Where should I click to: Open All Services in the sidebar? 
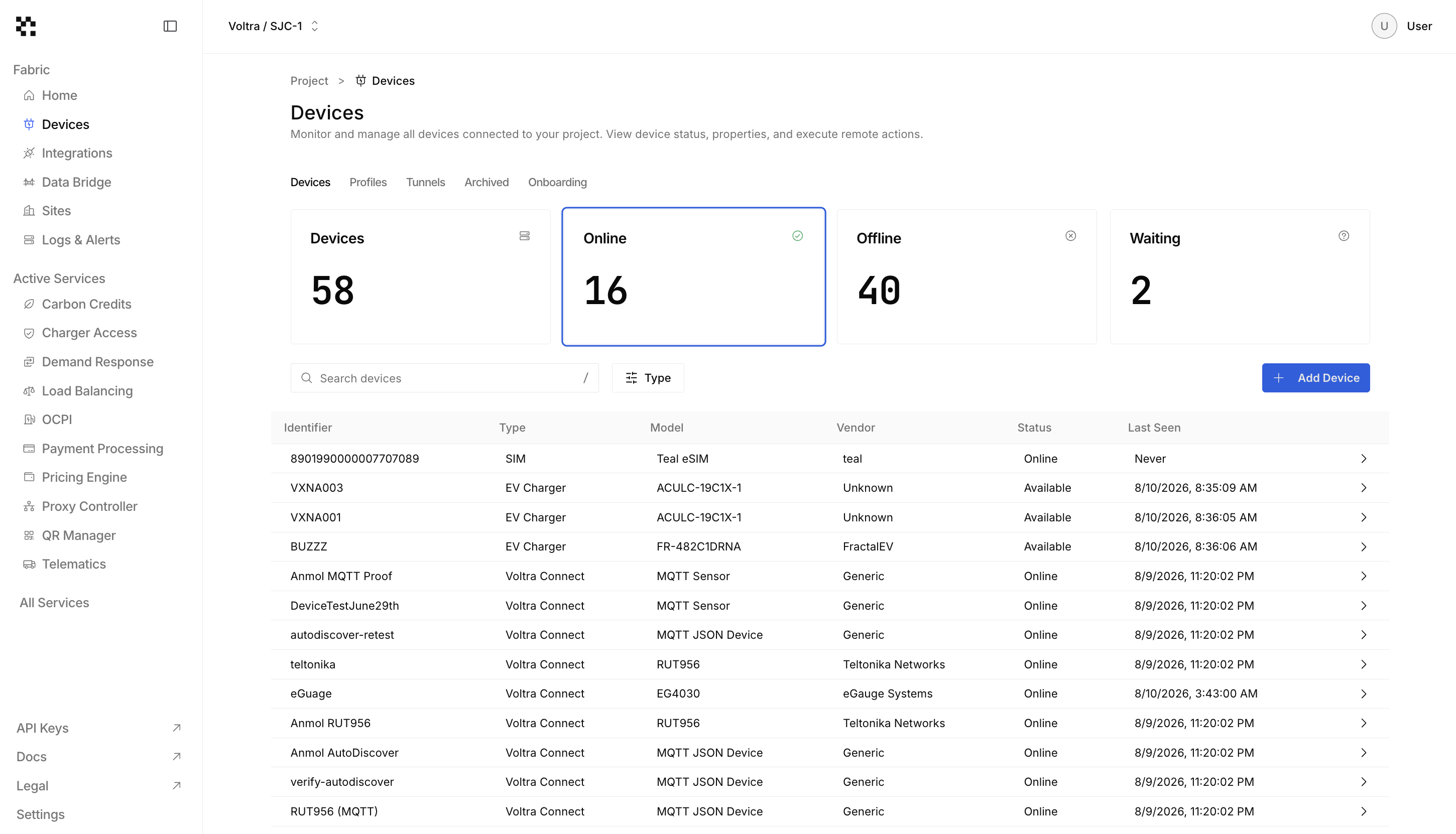point(54,603)
